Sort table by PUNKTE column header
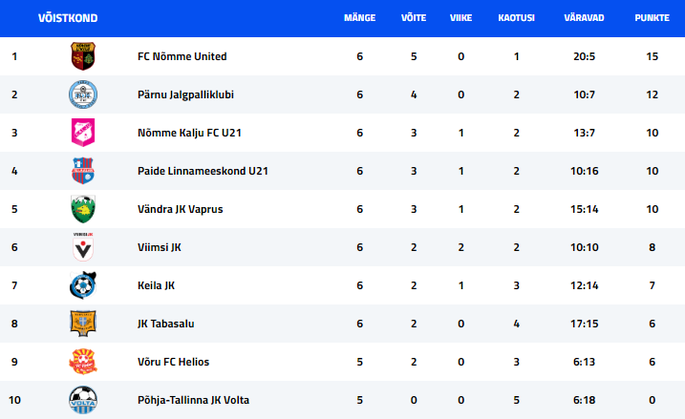This screenshot has width=685, height=419. [652, 18]
